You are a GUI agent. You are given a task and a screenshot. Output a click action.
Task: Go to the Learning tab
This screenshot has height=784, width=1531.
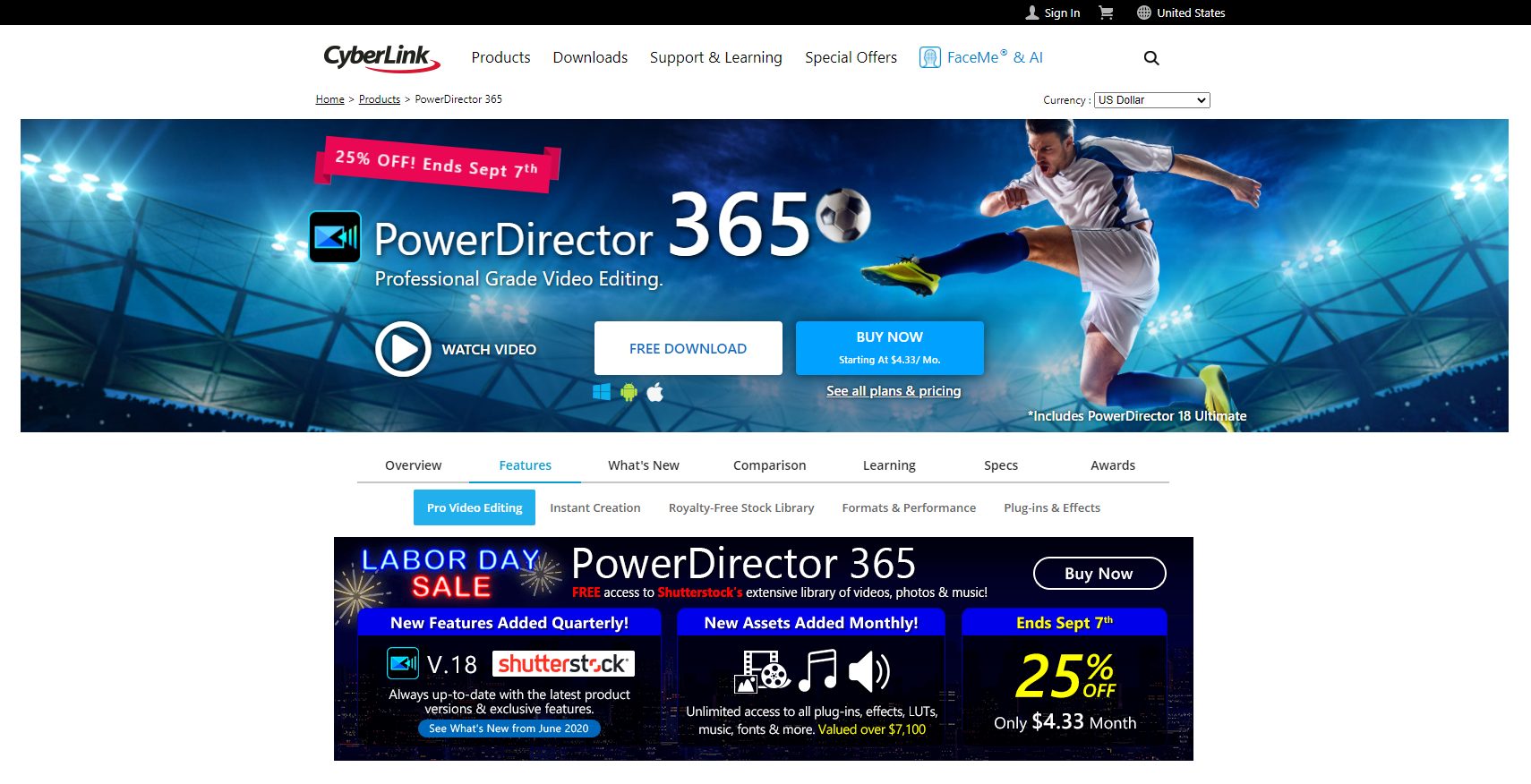pyautogui.click(x=889, y=465)
